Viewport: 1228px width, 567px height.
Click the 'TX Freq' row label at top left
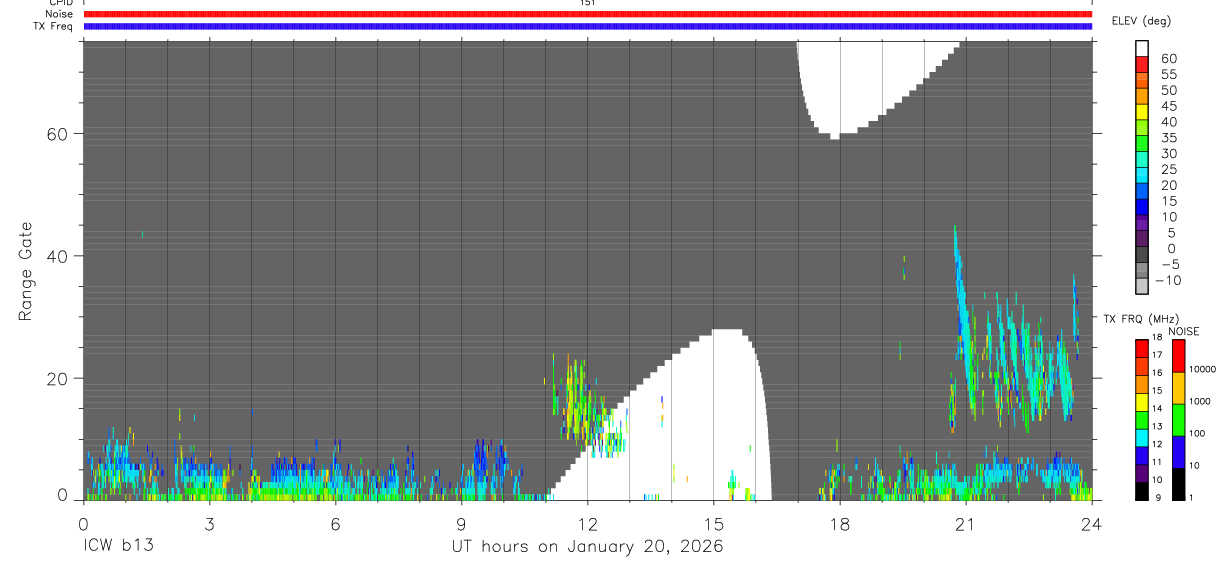53,26
